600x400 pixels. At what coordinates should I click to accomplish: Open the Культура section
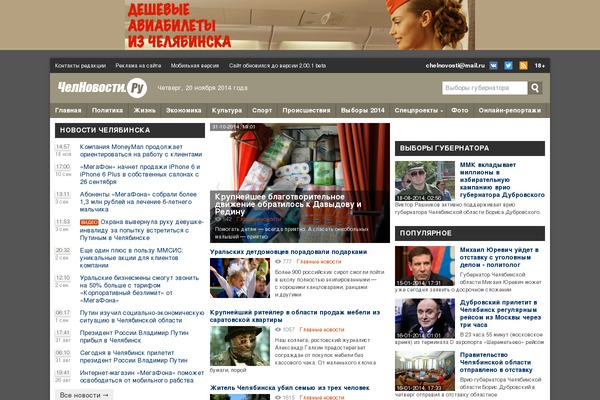point(227,111)
